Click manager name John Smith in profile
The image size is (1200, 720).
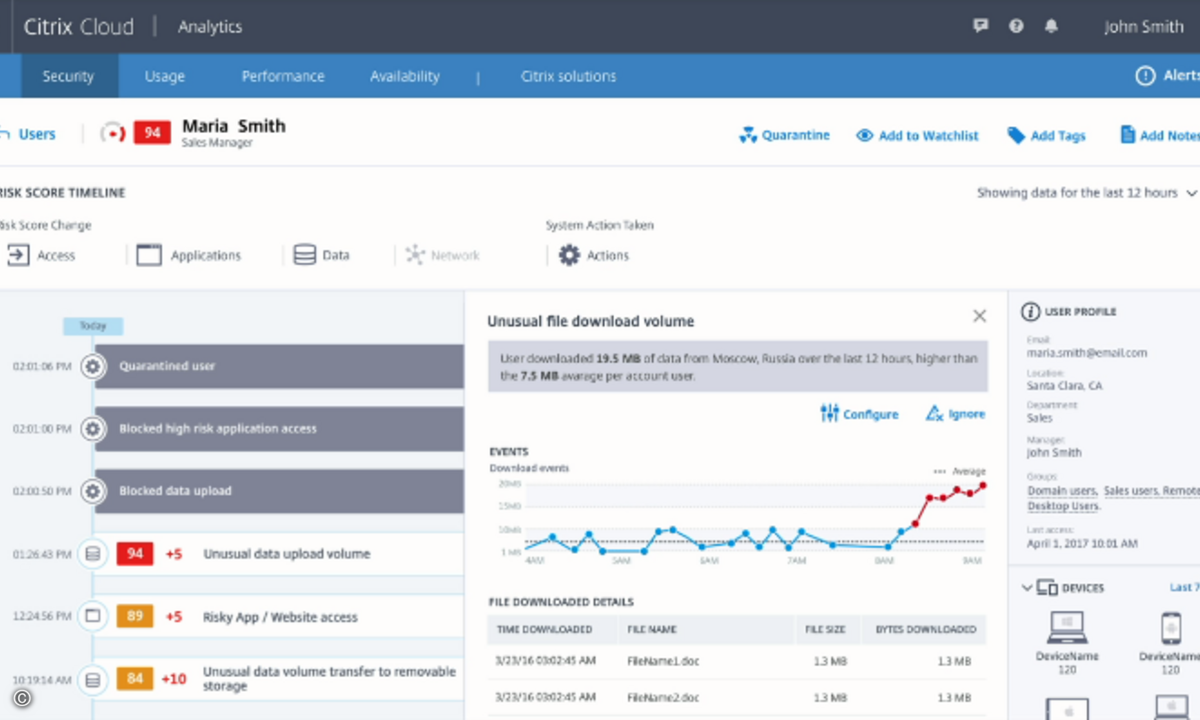click(x=1054, y=453)
